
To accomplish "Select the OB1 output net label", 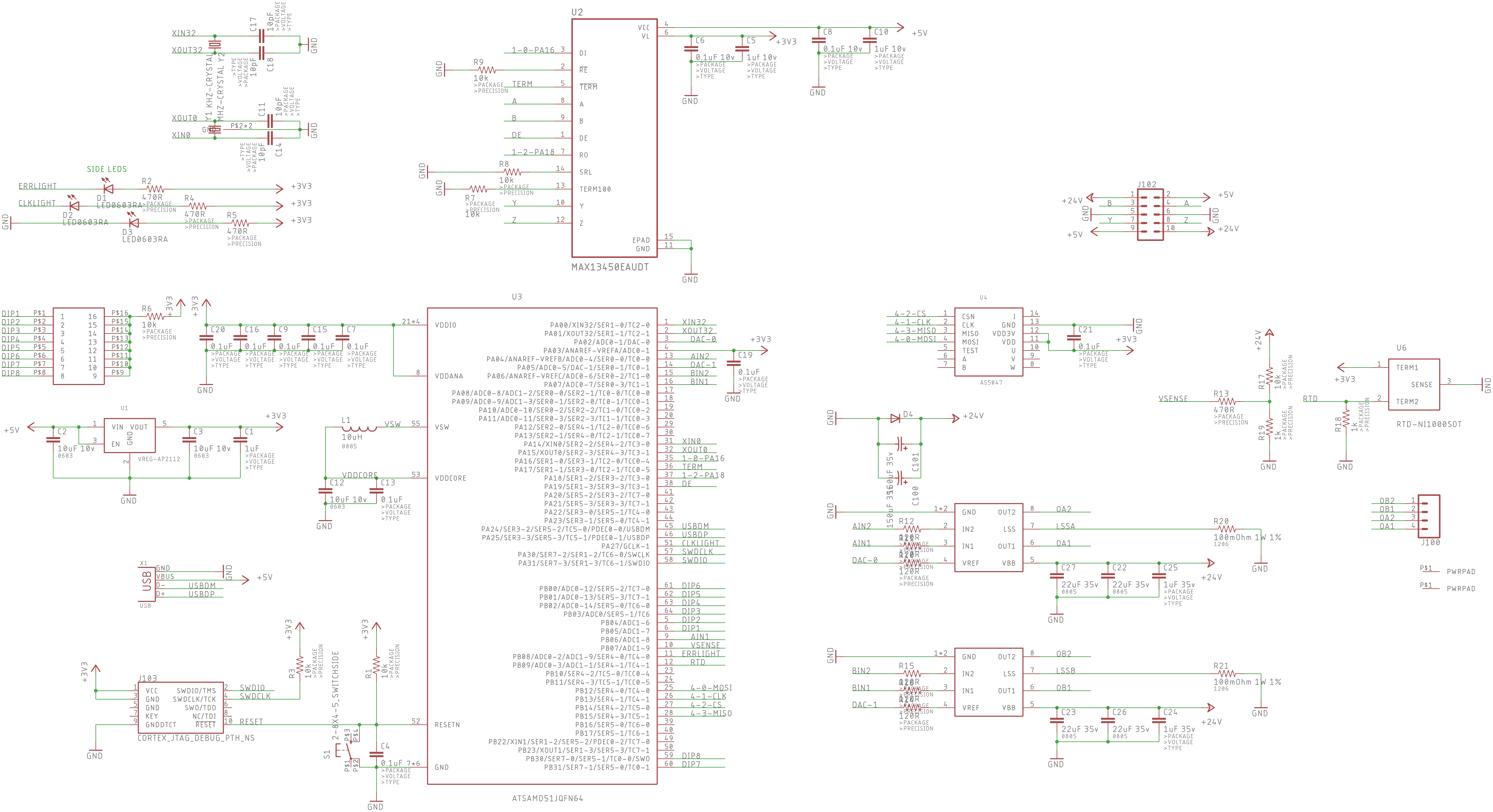I will [1063, 688].
